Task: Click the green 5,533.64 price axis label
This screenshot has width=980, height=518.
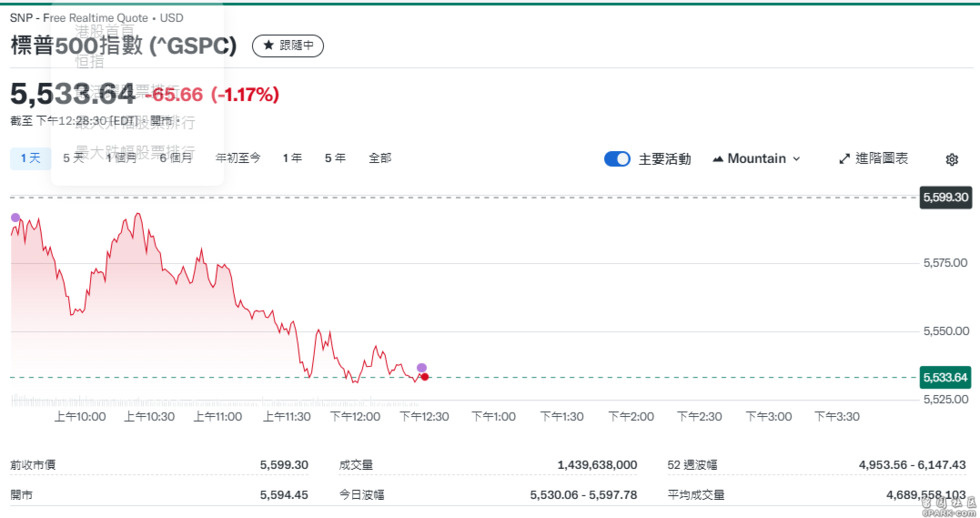Action: click(x=945, y=377)
